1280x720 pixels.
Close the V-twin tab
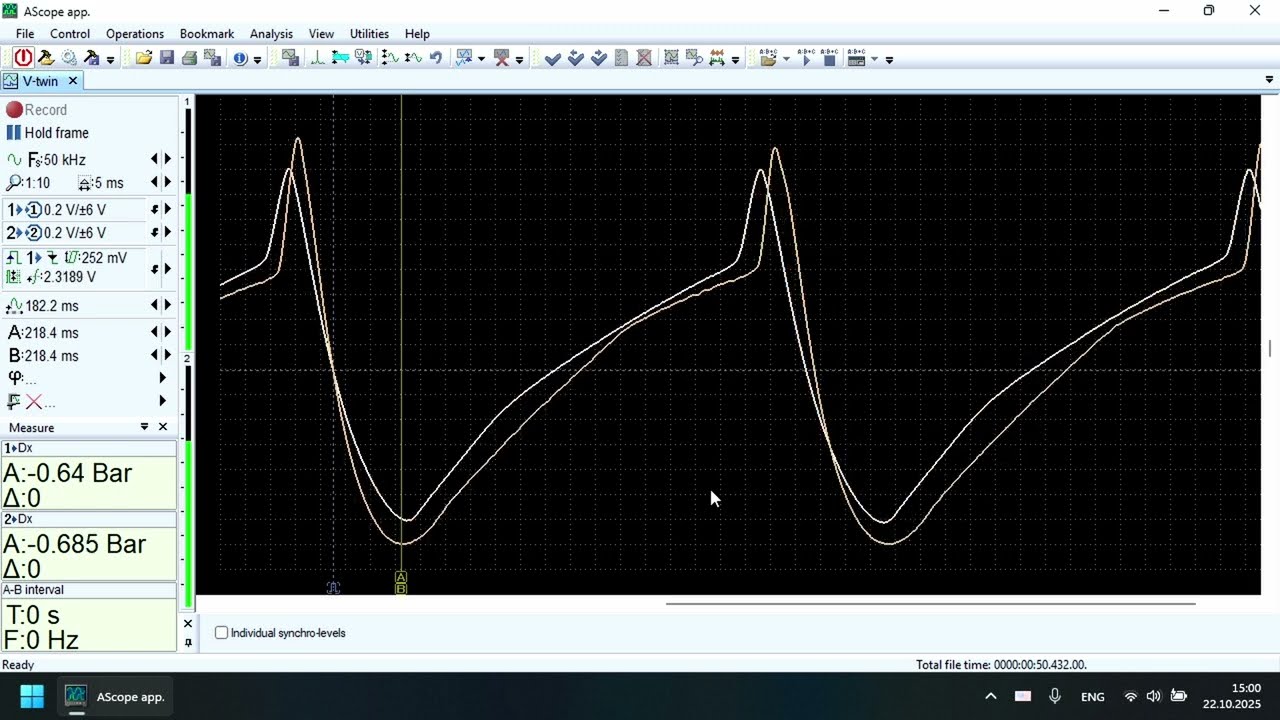[x=72, y=81]
